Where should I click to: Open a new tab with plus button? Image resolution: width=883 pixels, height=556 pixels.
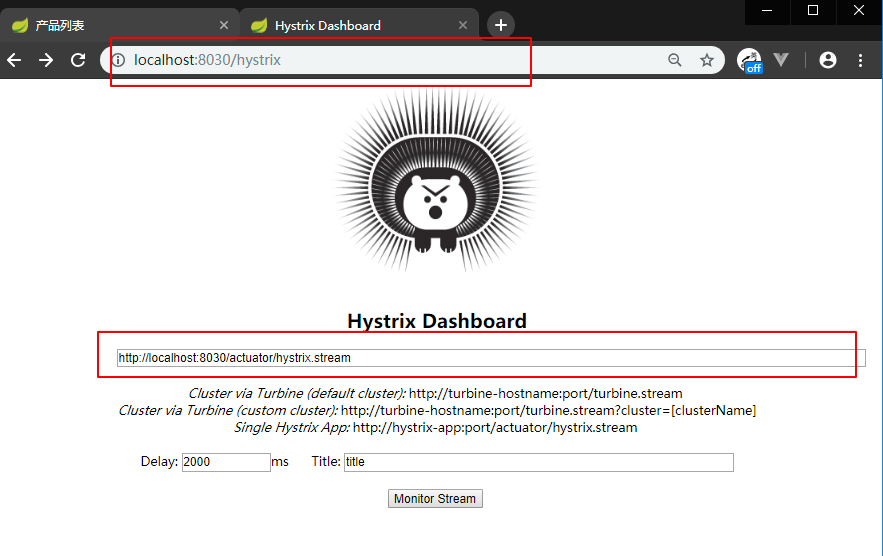pos(501,25)
